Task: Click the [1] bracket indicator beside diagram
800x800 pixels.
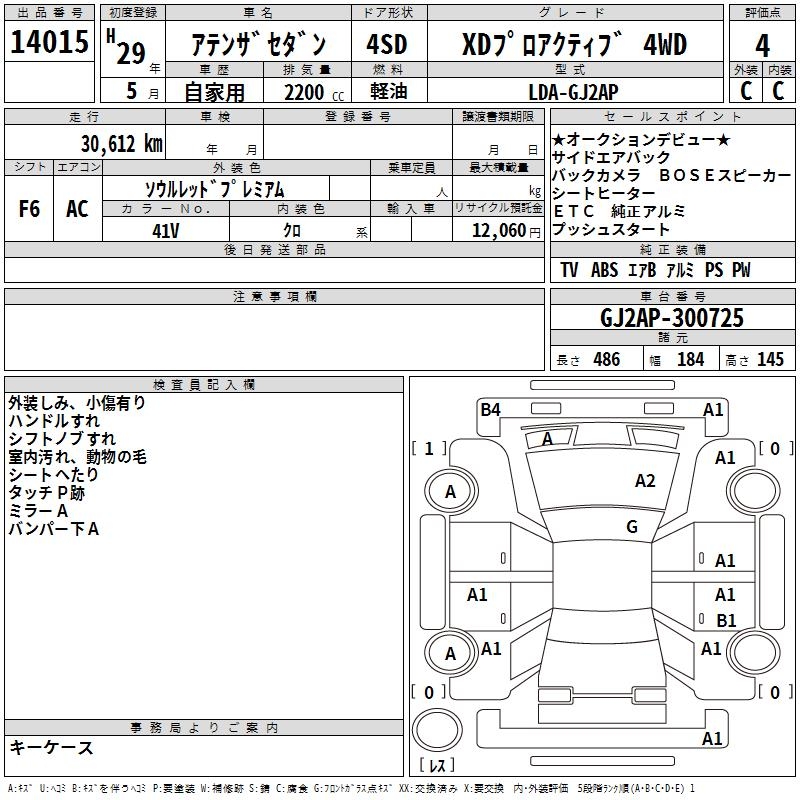Action: click(429, 449)
